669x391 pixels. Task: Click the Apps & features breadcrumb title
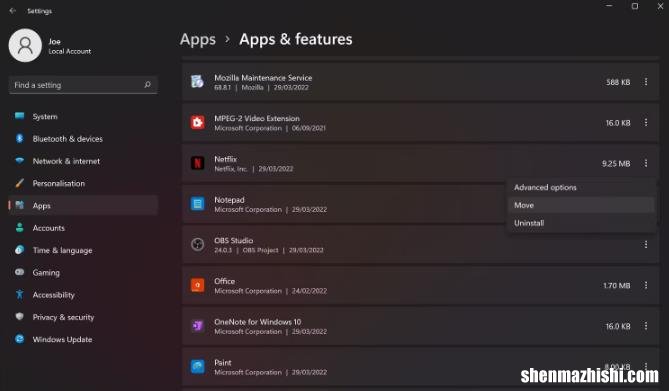coord(296,39)
